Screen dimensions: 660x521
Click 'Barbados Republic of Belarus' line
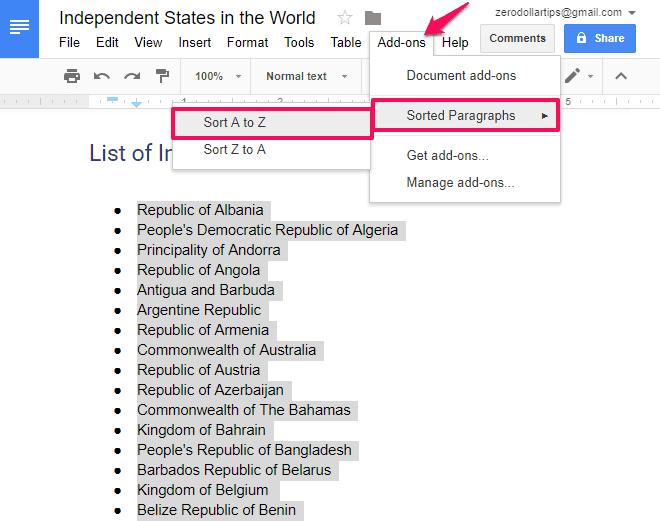pos(234,470)
